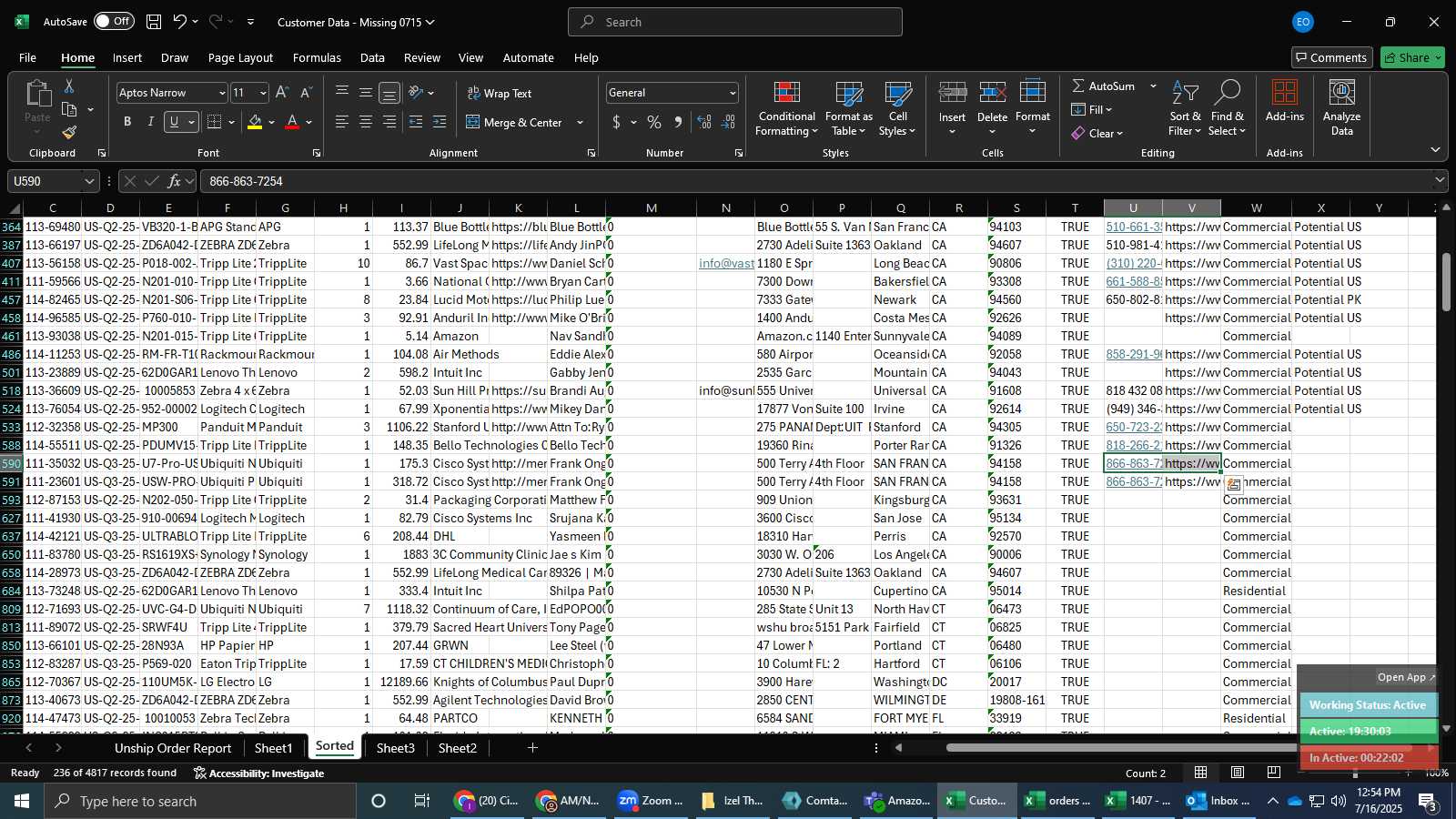Screen dimensions: 1456x819
Task: Open the General number format dropdown
Action: [x=733, y=93]
